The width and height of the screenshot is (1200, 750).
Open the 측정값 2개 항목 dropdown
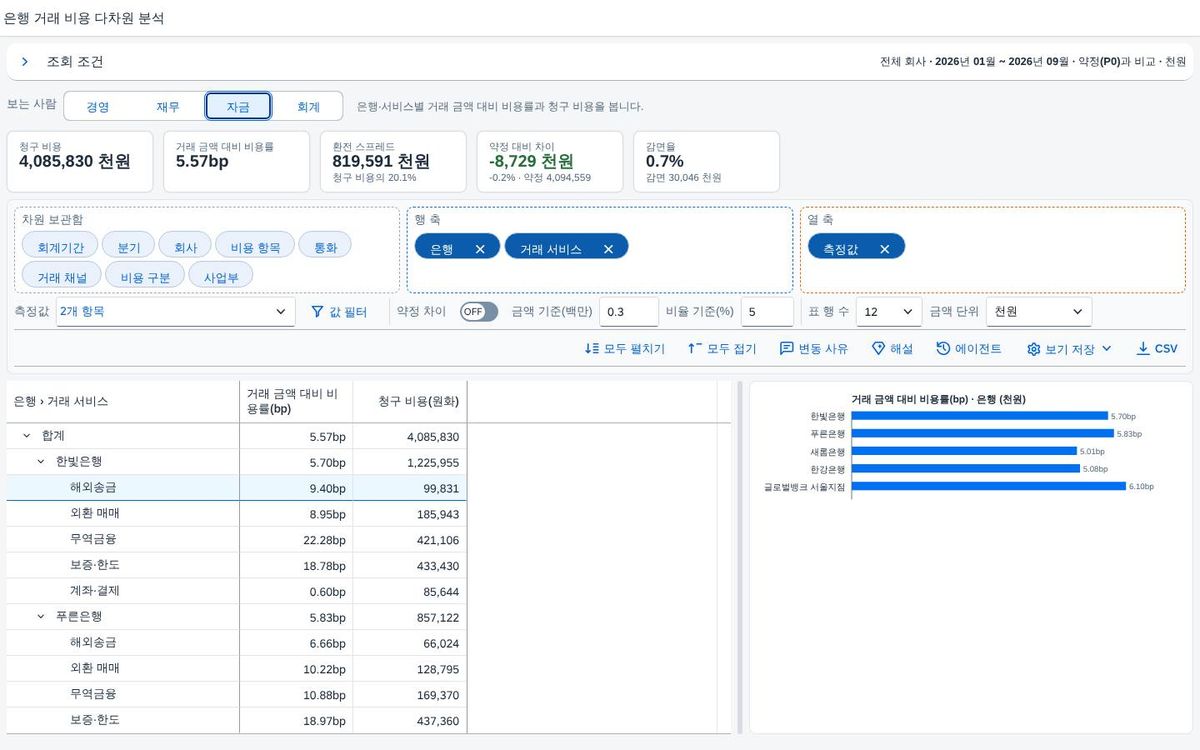pos(176,312)
